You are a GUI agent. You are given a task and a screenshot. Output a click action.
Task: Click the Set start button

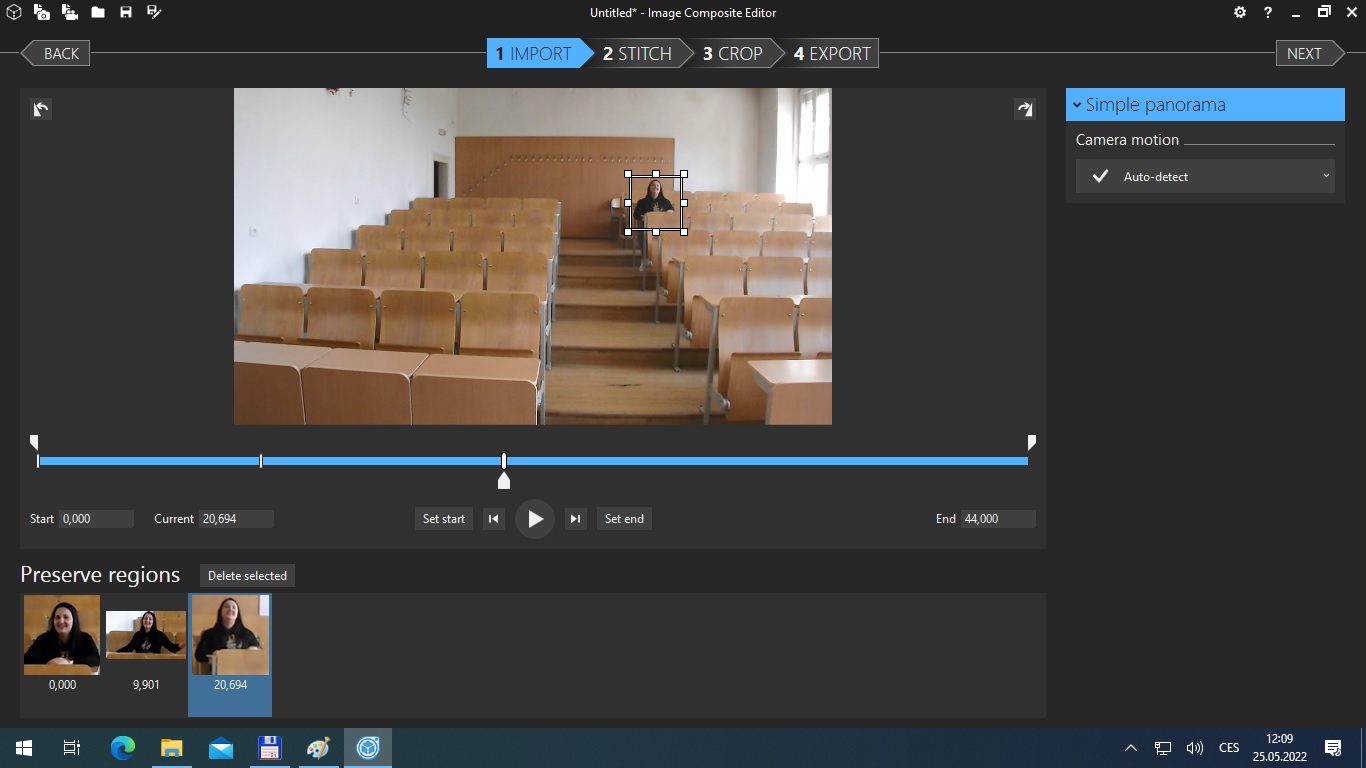coord(444,518)
